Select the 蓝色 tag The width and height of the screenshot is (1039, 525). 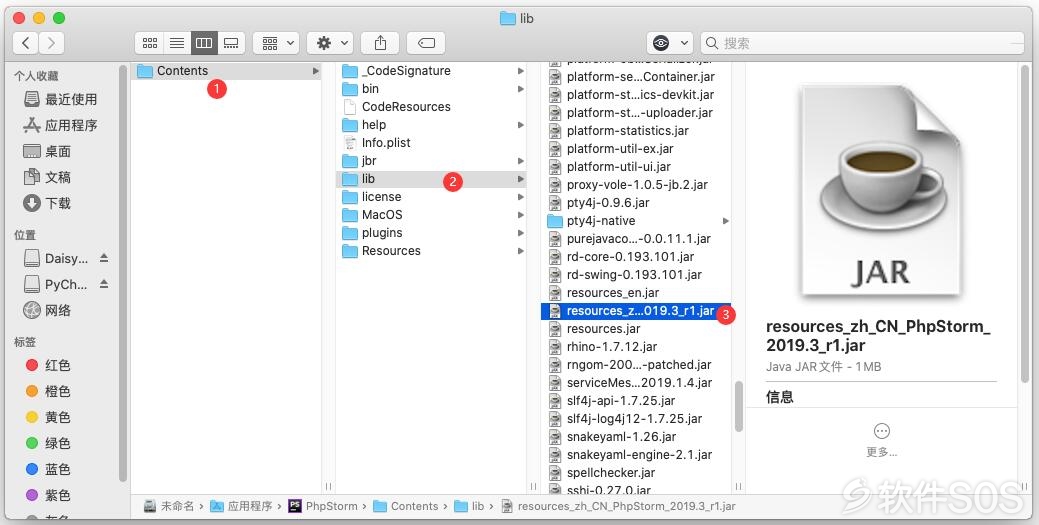click(48, 469)
